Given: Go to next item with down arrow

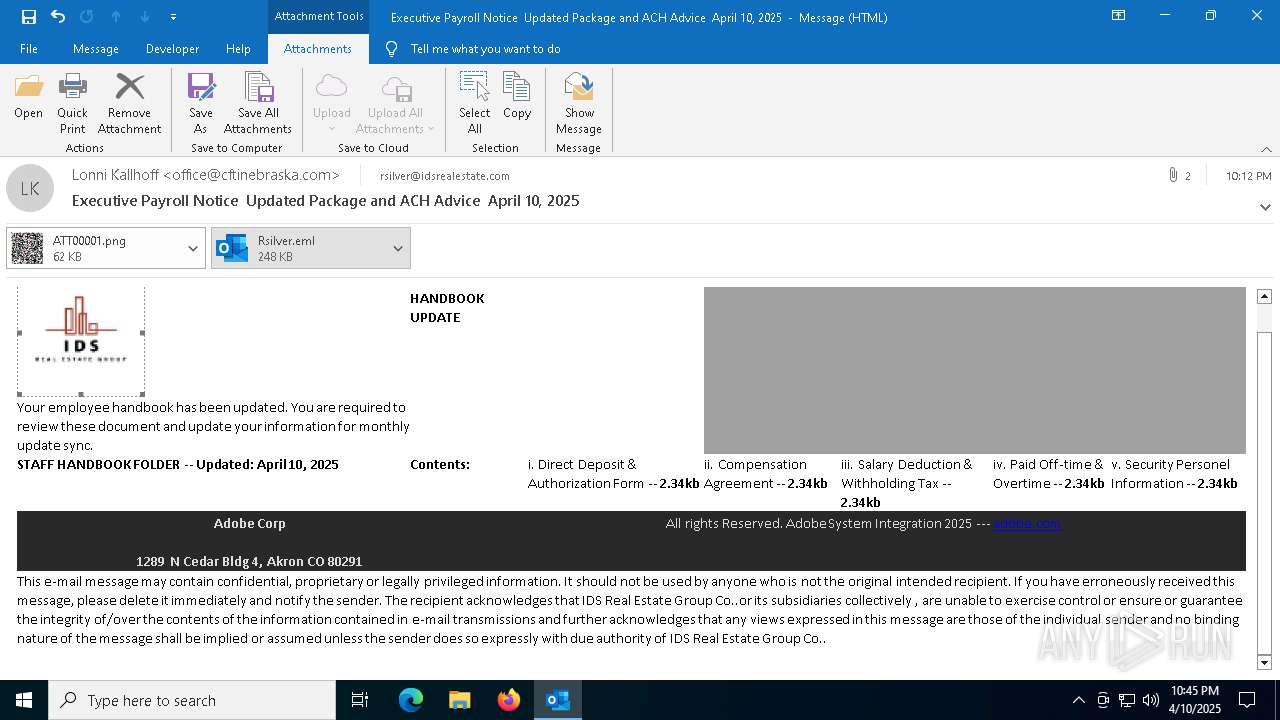Looking at the screenshot, I should tap(144, 17).
